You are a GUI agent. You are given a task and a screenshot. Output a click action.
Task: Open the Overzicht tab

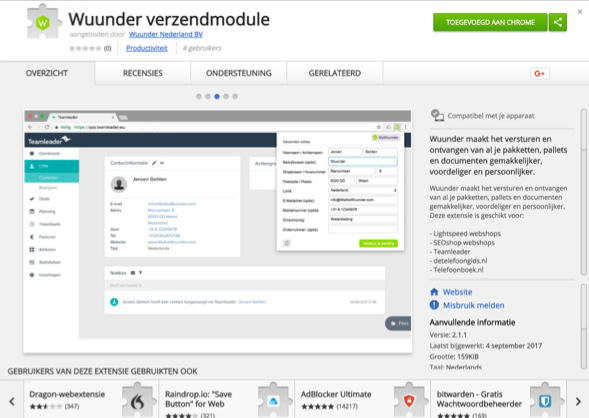coord(47,73)
